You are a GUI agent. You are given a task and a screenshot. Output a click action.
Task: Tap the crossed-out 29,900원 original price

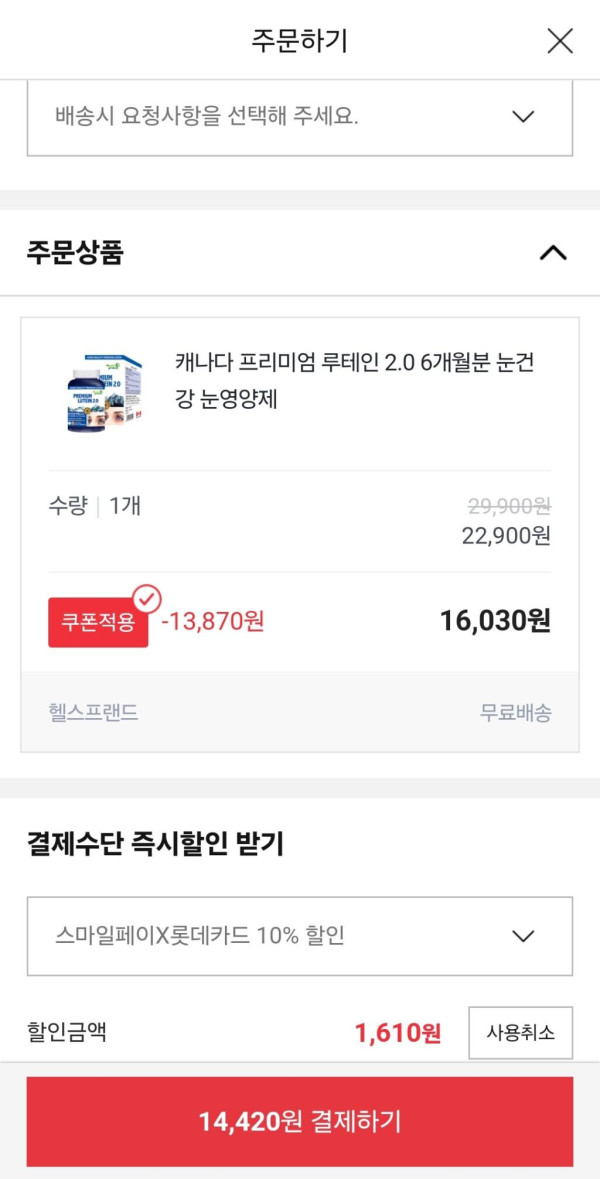click(507, 506)
